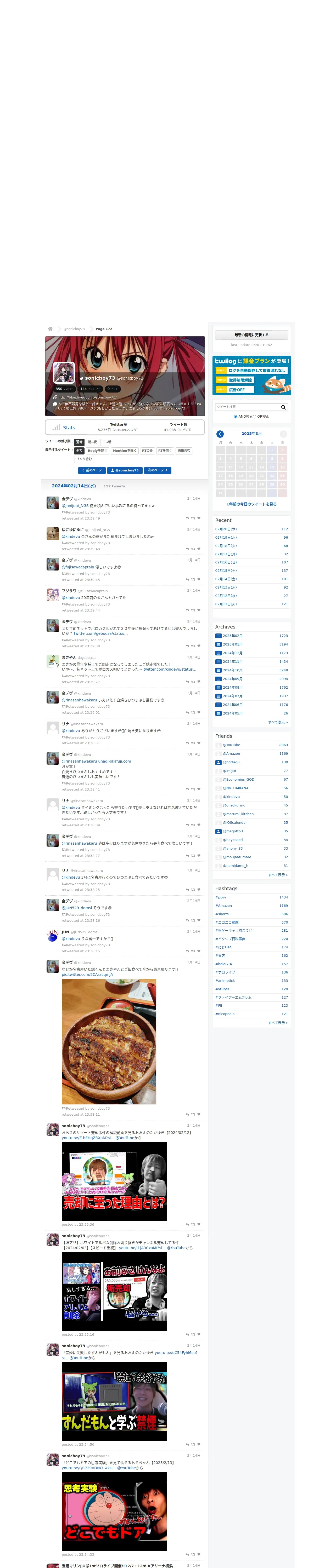336x1568 pixels.
Task: Reply to tweet retweeted at 23:39:48
Action: point(187,549)
